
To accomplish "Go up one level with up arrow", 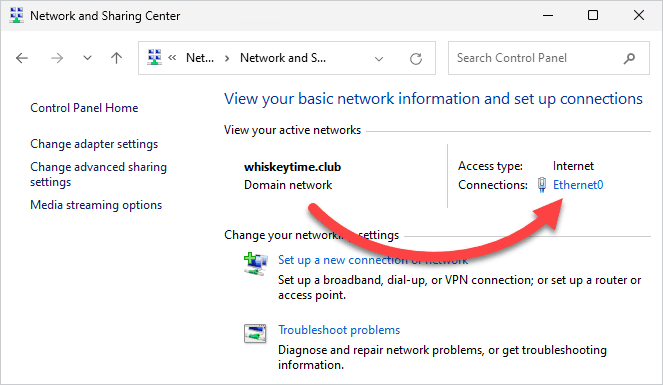I will click(116, 58).
